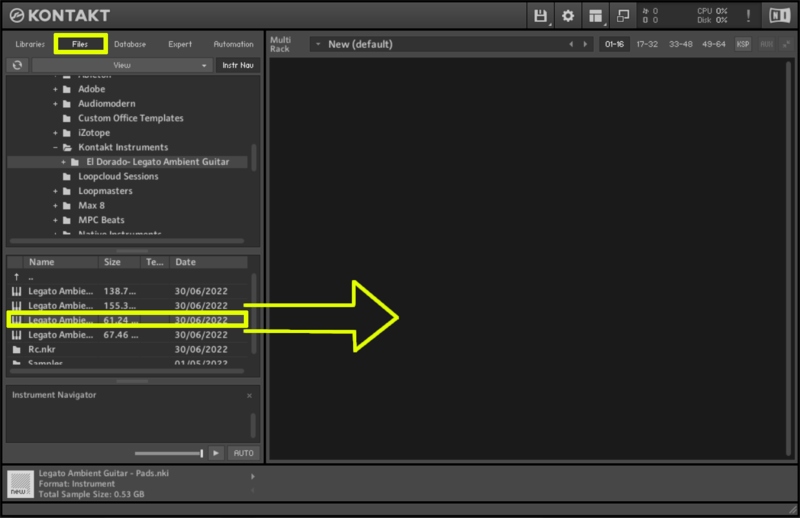Viewport: 800px width, 518px height.
Task: Show rack page 33-48
Action: (x=680, y=44)
